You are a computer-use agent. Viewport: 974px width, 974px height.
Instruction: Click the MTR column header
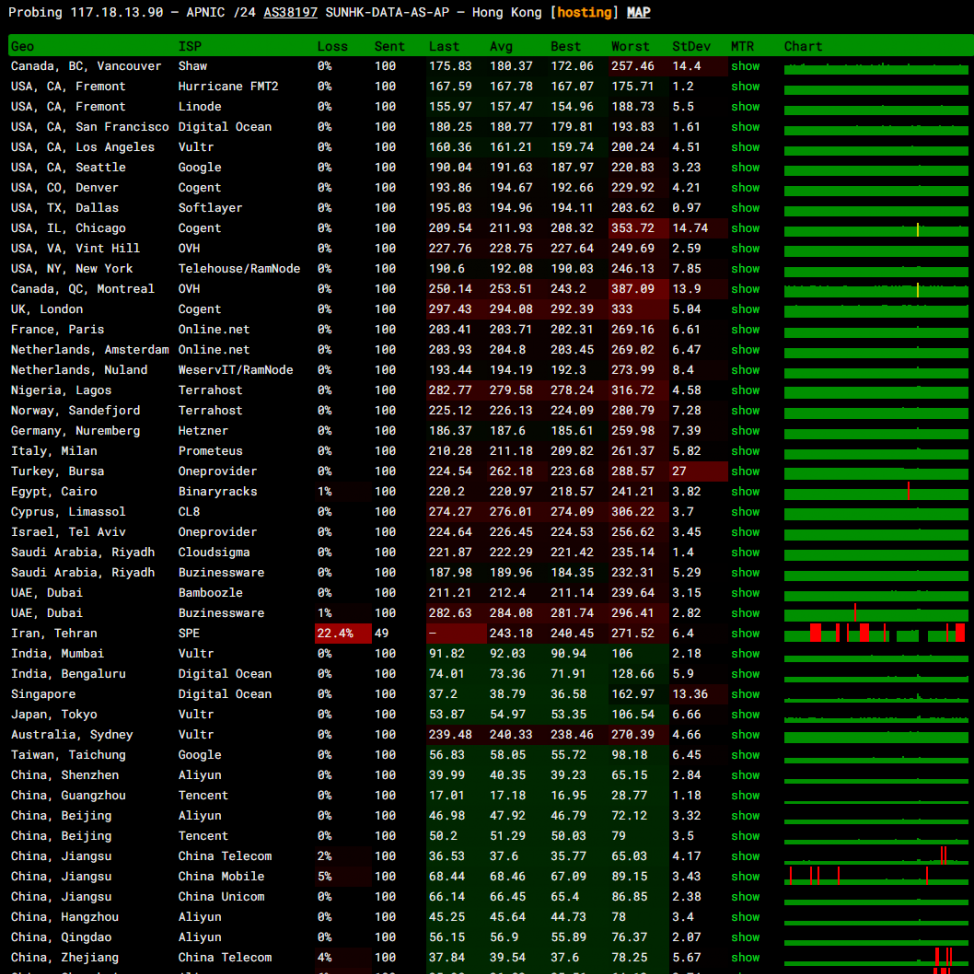coord(742,47)
